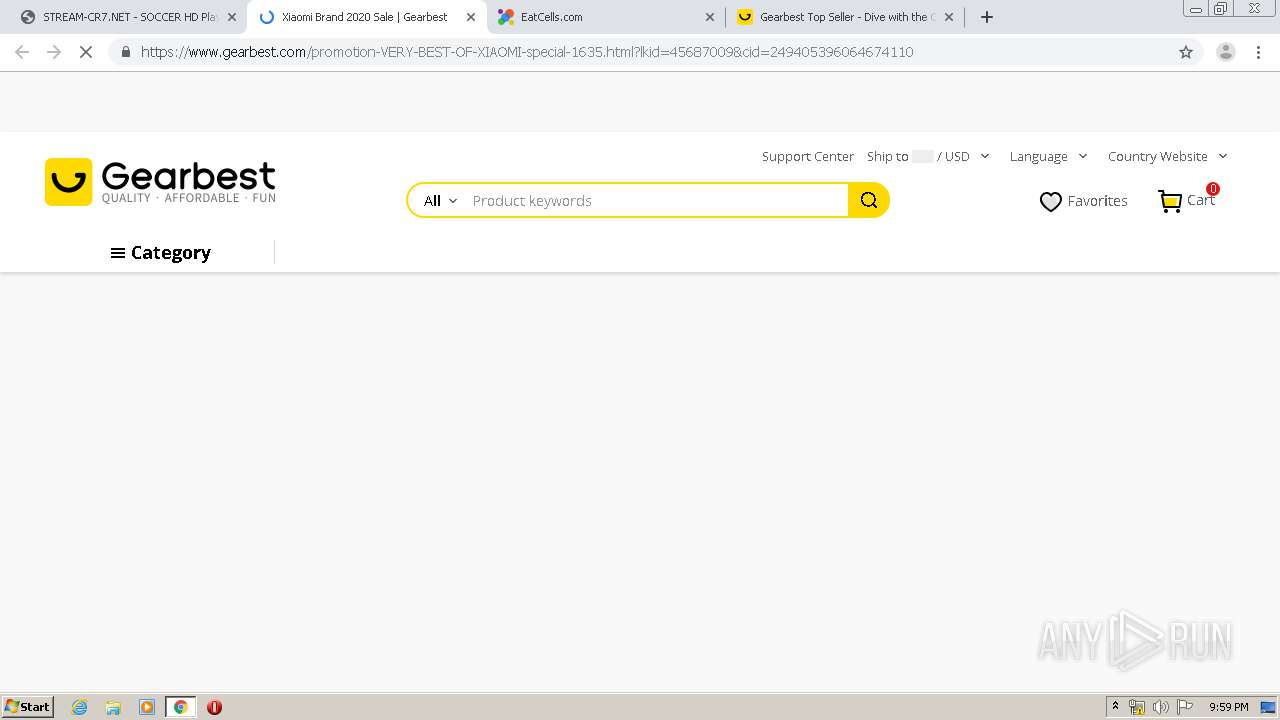
Task: Open Windows Explorer folder in taskbar
Action: click(113, 707)
